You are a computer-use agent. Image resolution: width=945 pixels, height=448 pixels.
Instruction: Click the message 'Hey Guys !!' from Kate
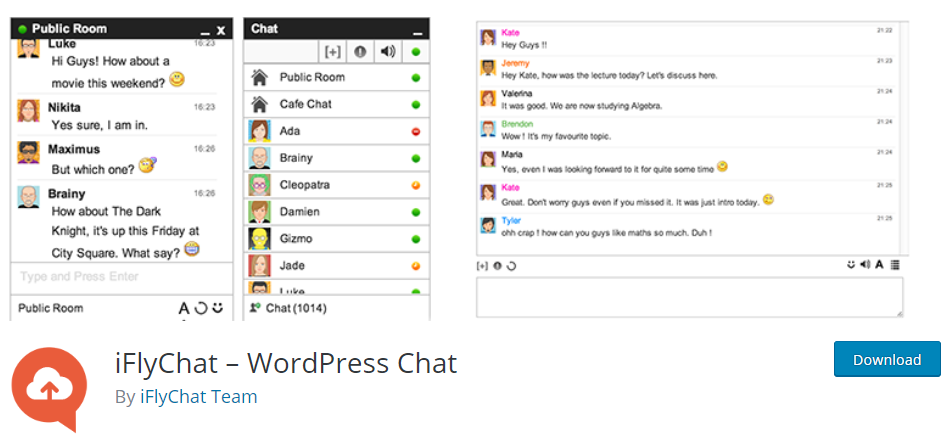pos(524,45)
